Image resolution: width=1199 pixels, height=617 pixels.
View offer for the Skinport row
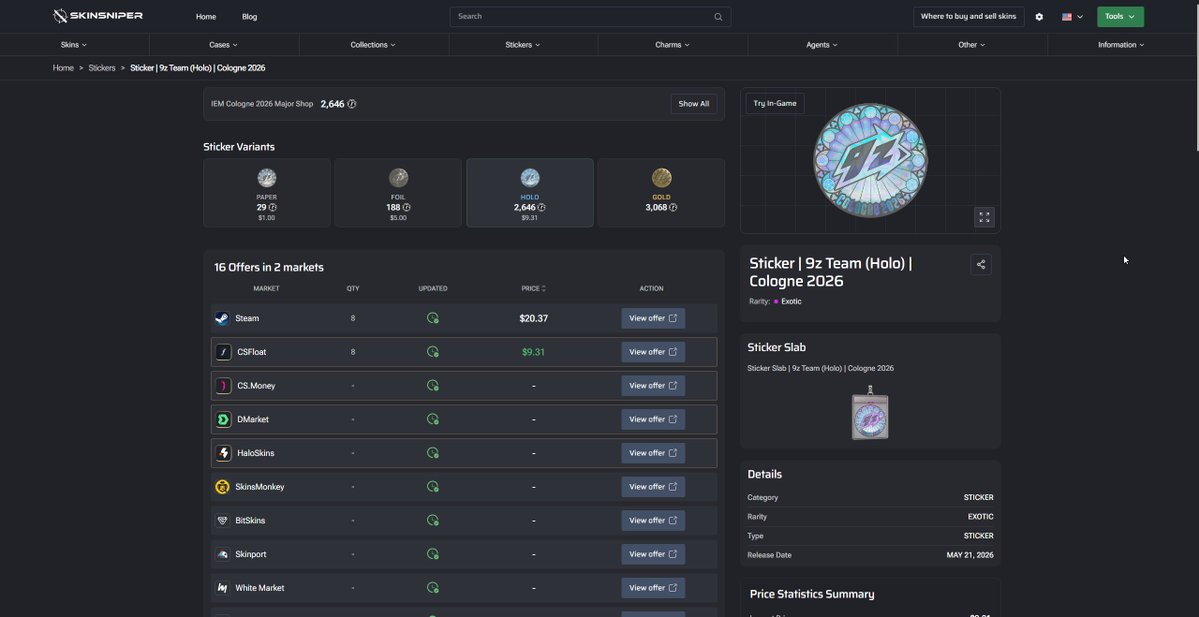coord(653,554)
